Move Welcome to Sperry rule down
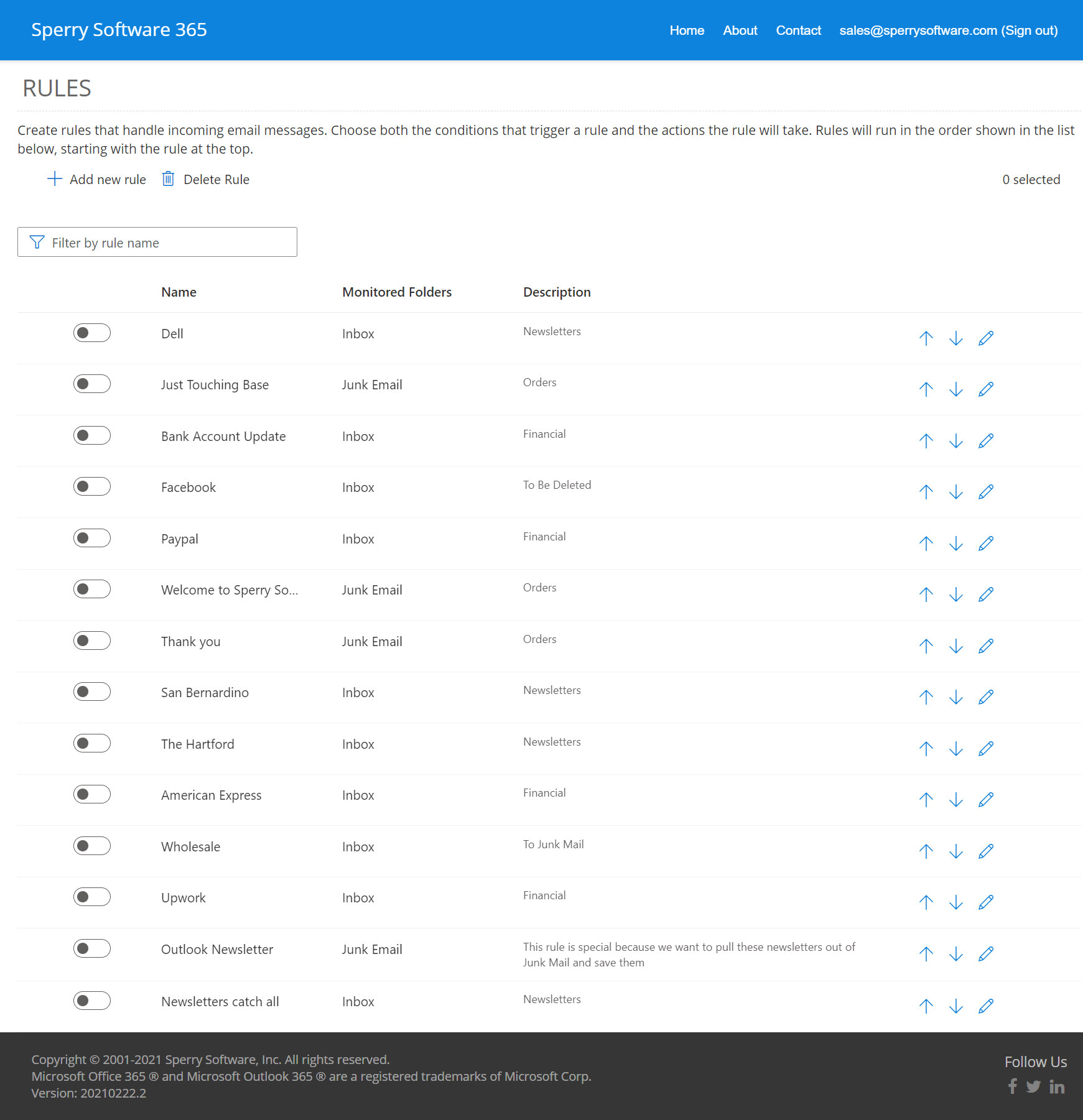1083x1120 pixels. [955, 595]
